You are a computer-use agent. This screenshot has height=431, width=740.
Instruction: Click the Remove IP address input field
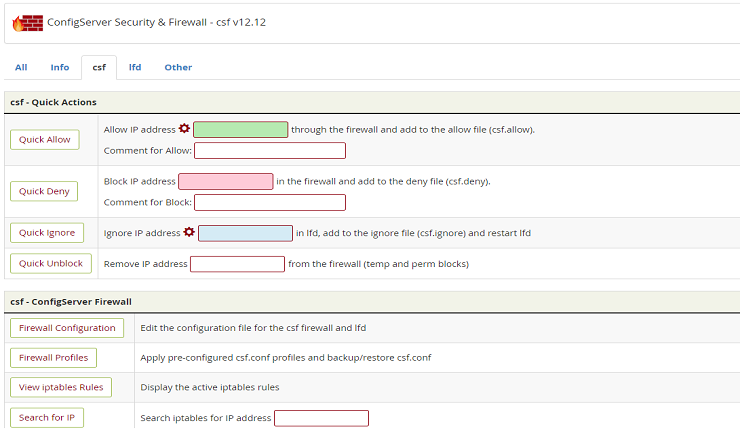(x=237, y=264)
